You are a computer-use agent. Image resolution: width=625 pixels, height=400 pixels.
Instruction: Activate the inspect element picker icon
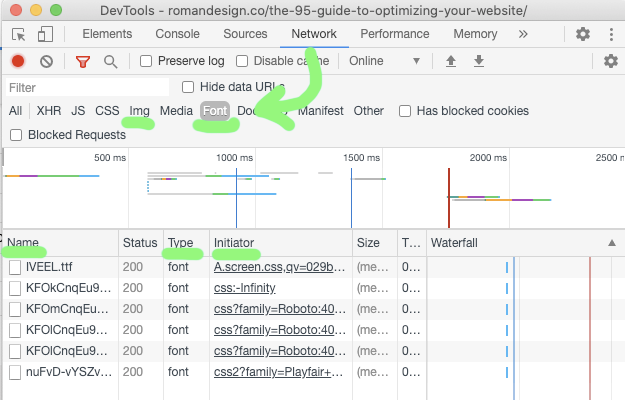click(x=18, y=35)
